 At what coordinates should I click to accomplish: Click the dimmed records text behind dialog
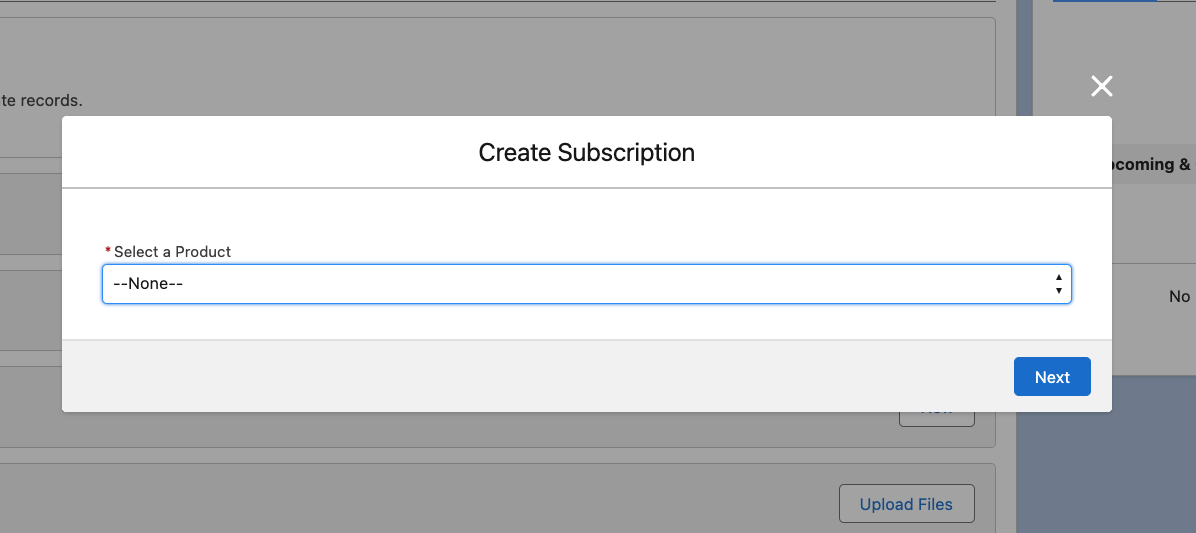[40, 101]
